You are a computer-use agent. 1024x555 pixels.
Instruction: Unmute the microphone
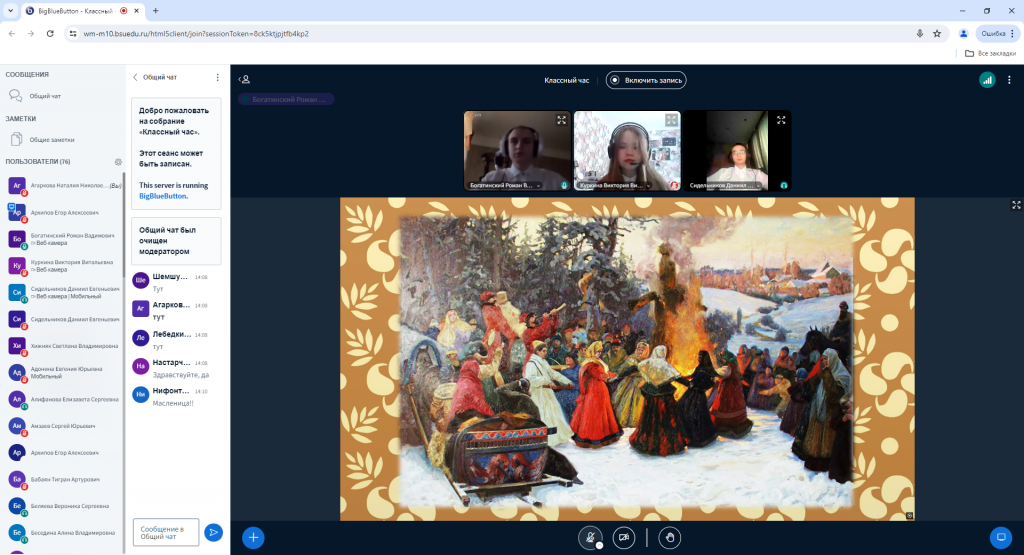click(590, 537)
